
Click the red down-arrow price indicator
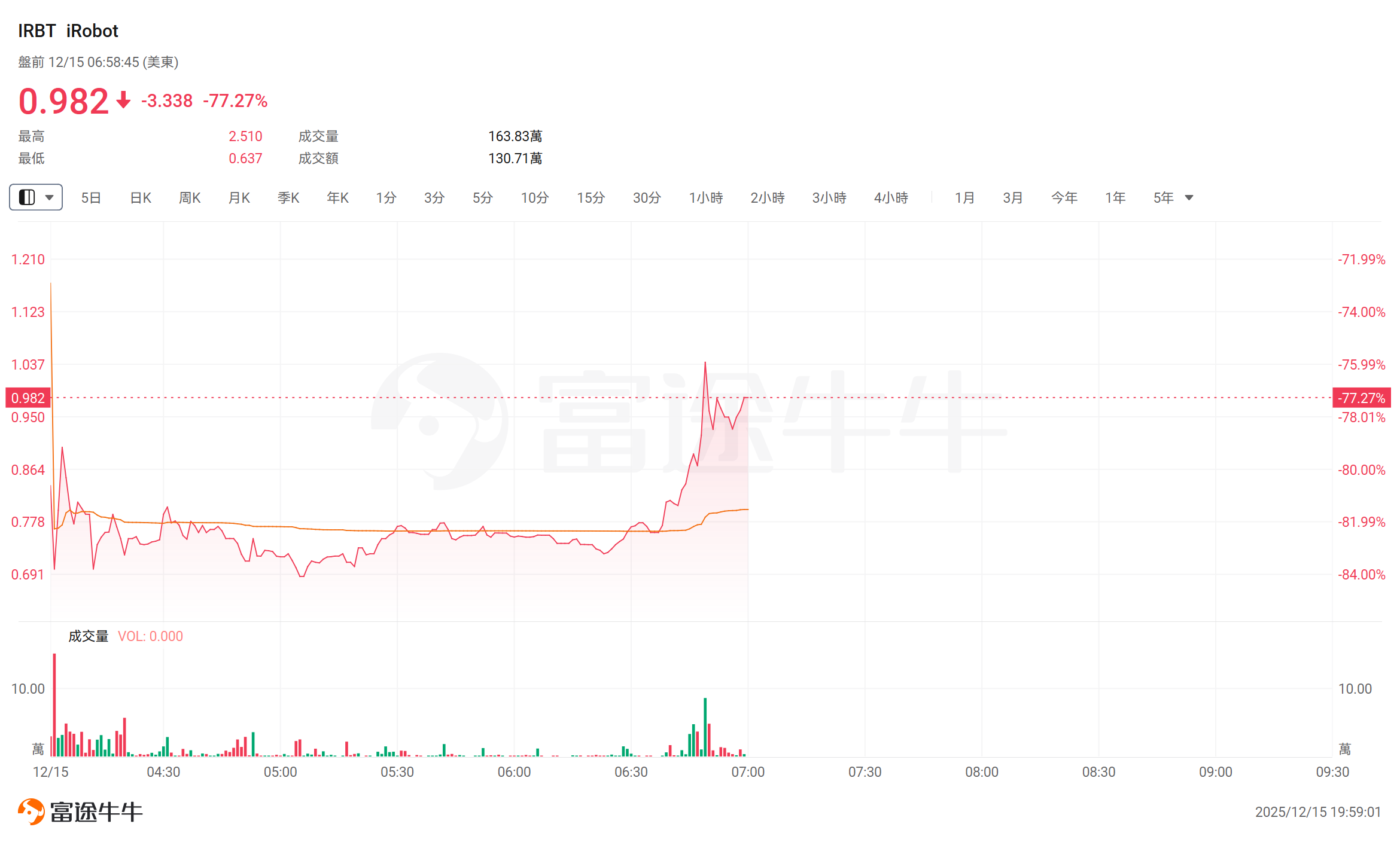(x=123, y=100)
